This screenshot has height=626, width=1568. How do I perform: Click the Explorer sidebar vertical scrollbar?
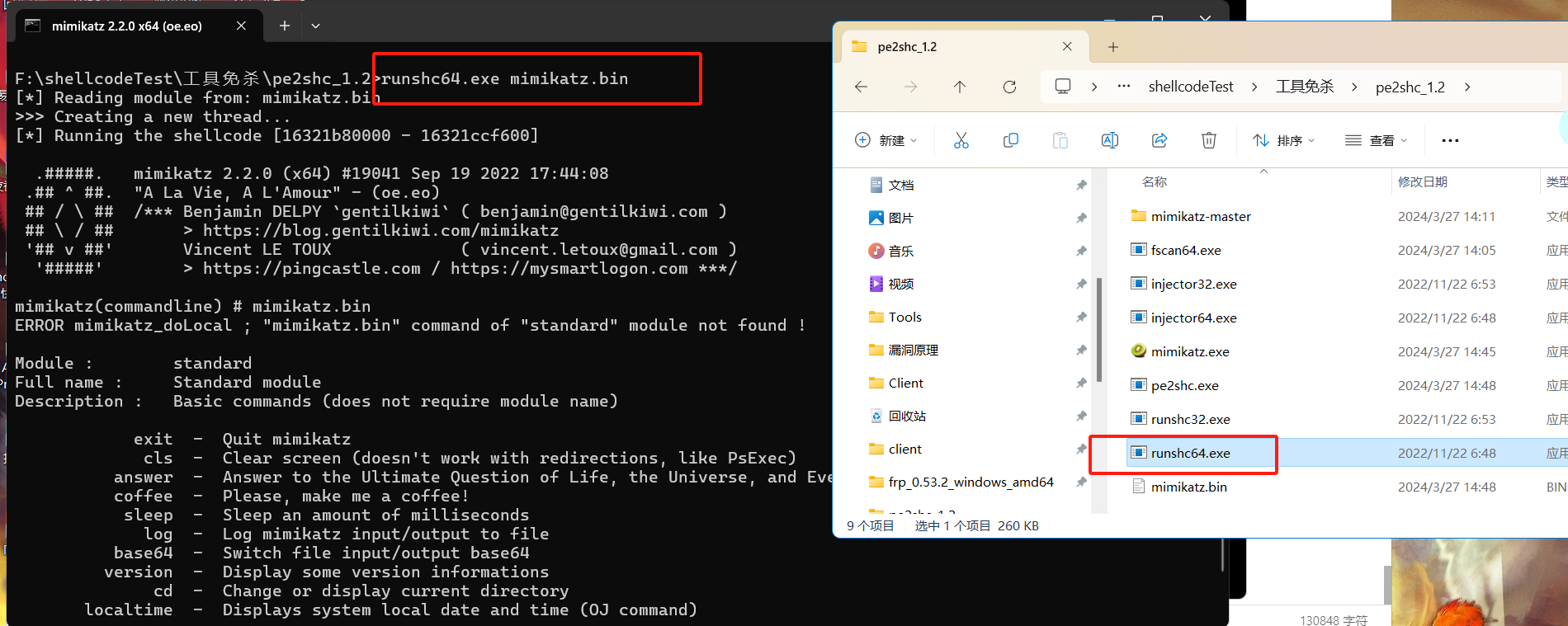[x=1098, y=330]
